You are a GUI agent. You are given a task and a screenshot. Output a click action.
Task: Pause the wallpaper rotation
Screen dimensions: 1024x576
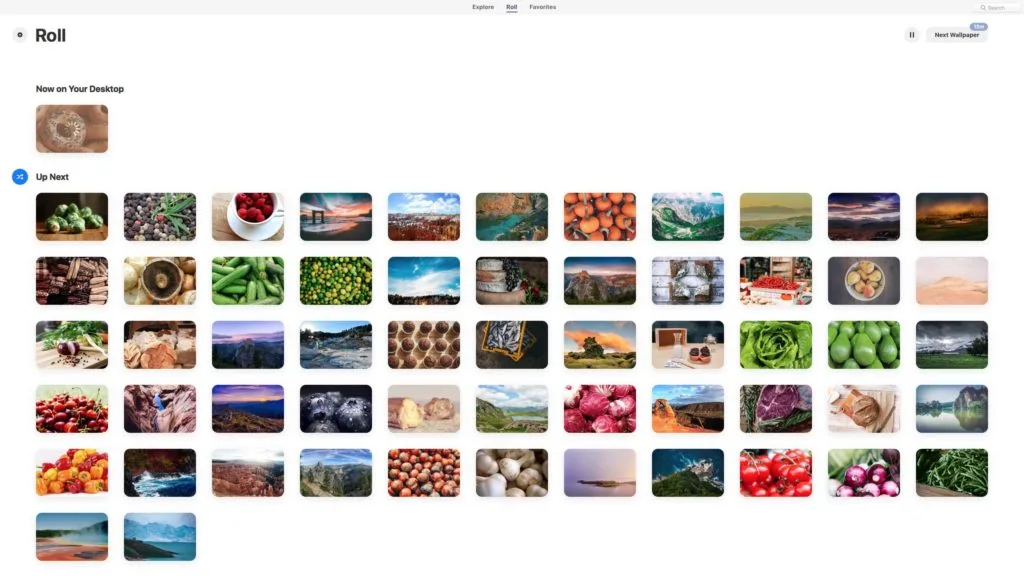coord(912,35)
